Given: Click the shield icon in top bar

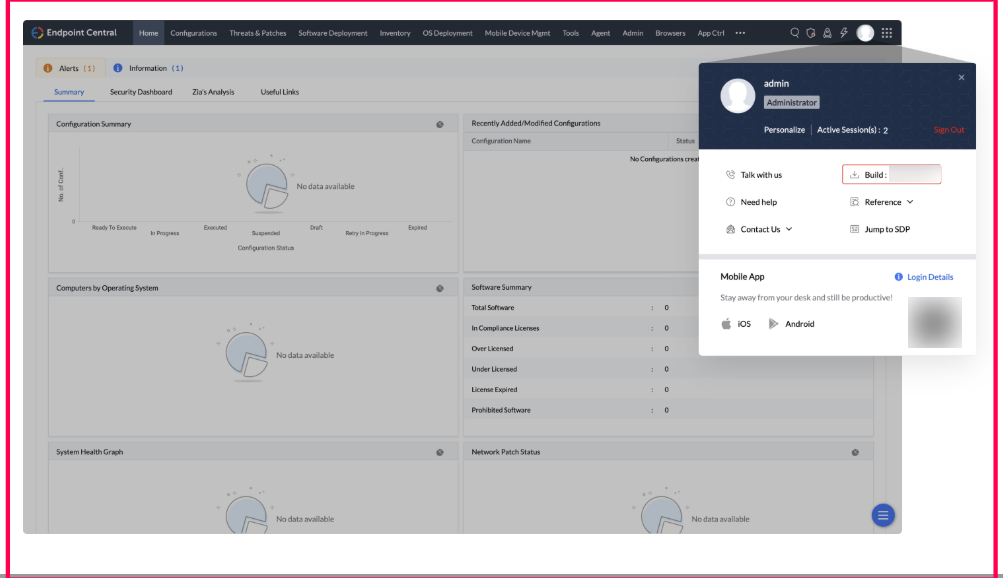Looking at the screenshot, I should coord(810,33).
